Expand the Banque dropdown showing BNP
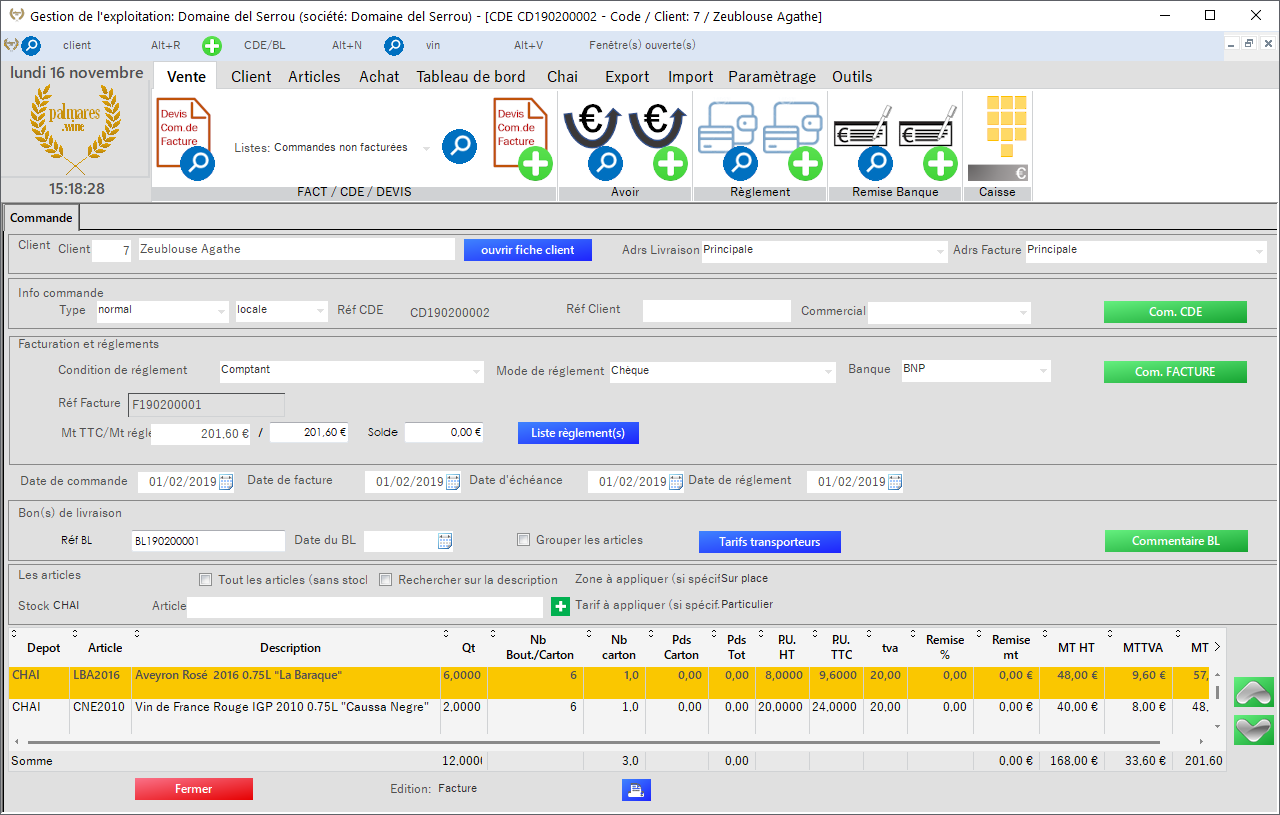 tap(1043, 372)
